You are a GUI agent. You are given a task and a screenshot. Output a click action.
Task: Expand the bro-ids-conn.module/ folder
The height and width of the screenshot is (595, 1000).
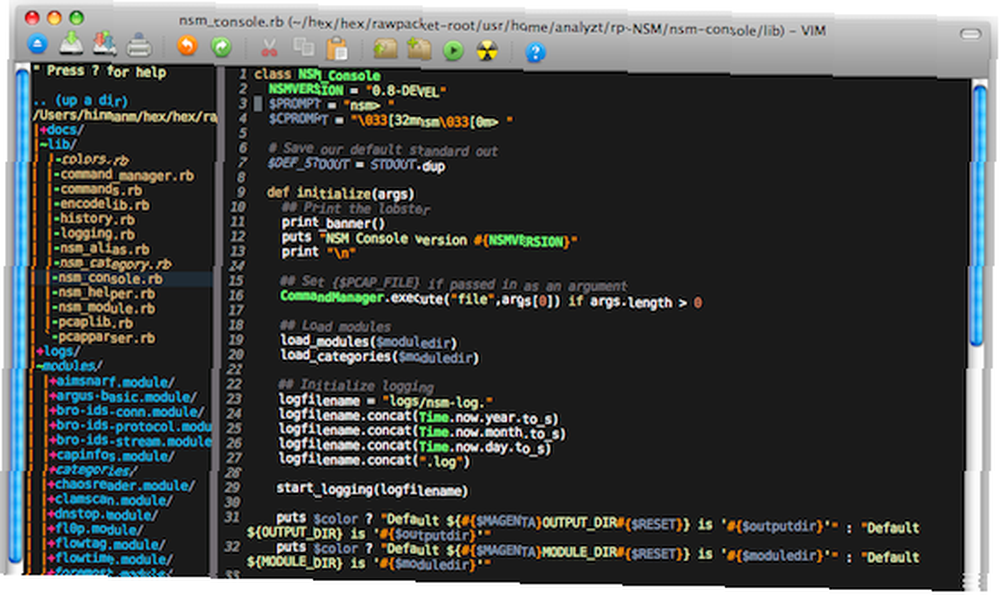click(126, 411)
